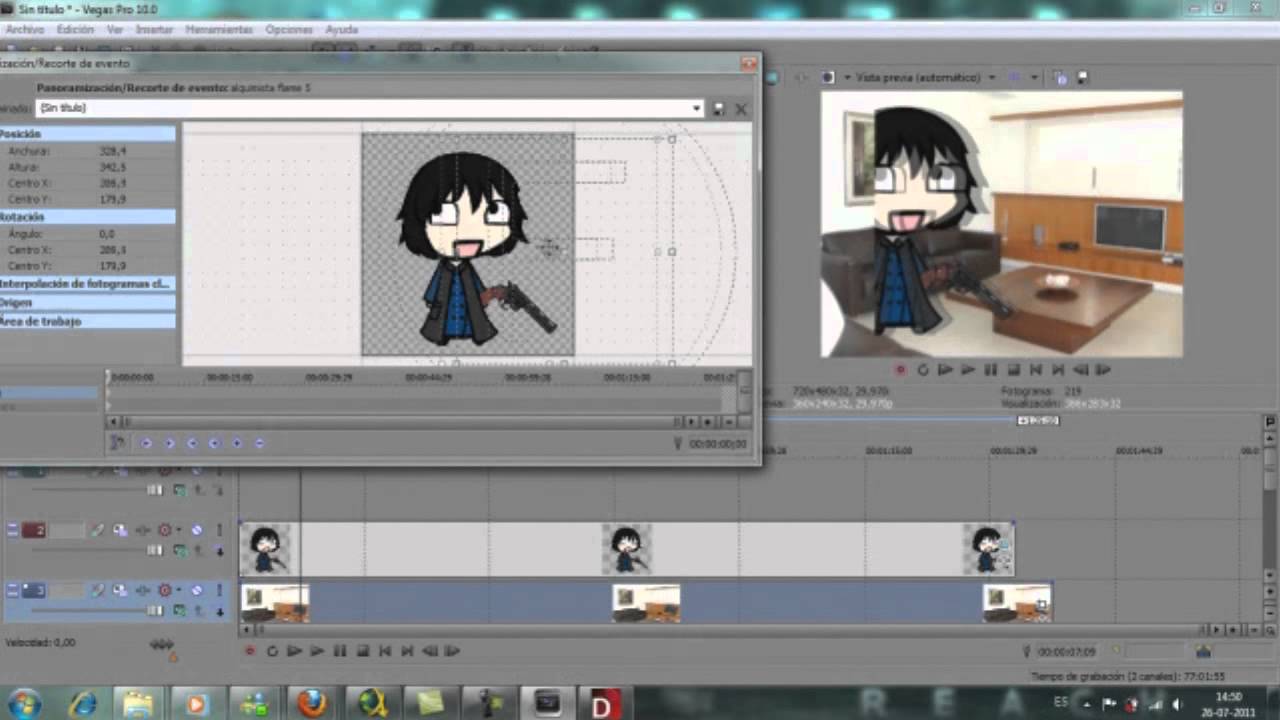Start recording from main transport bar
This screenshot has height=720, width=1280.
click(x=250, y=651)
